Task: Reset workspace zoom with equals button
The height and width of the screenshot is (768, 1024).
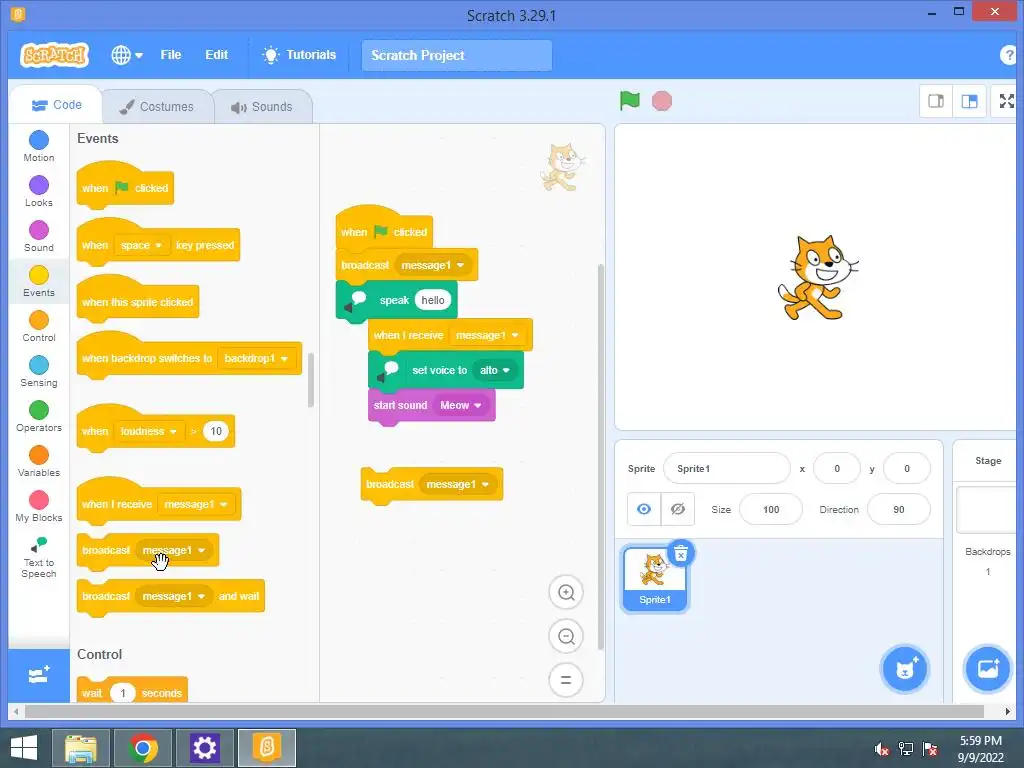Action: [x=566, y=680]
